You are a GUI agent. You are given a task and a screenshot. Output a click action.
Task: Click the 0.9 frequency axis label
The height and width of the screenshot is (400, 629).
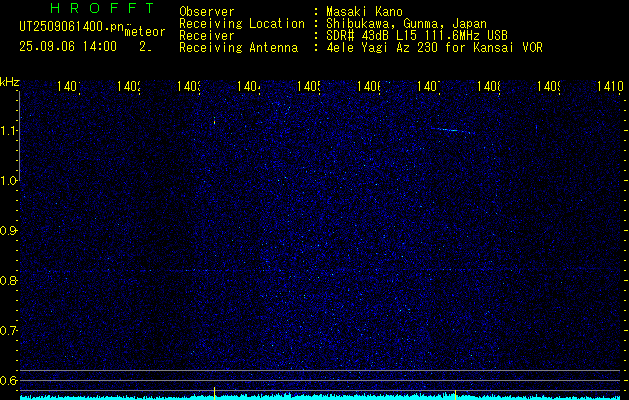[x=8, y=231]
